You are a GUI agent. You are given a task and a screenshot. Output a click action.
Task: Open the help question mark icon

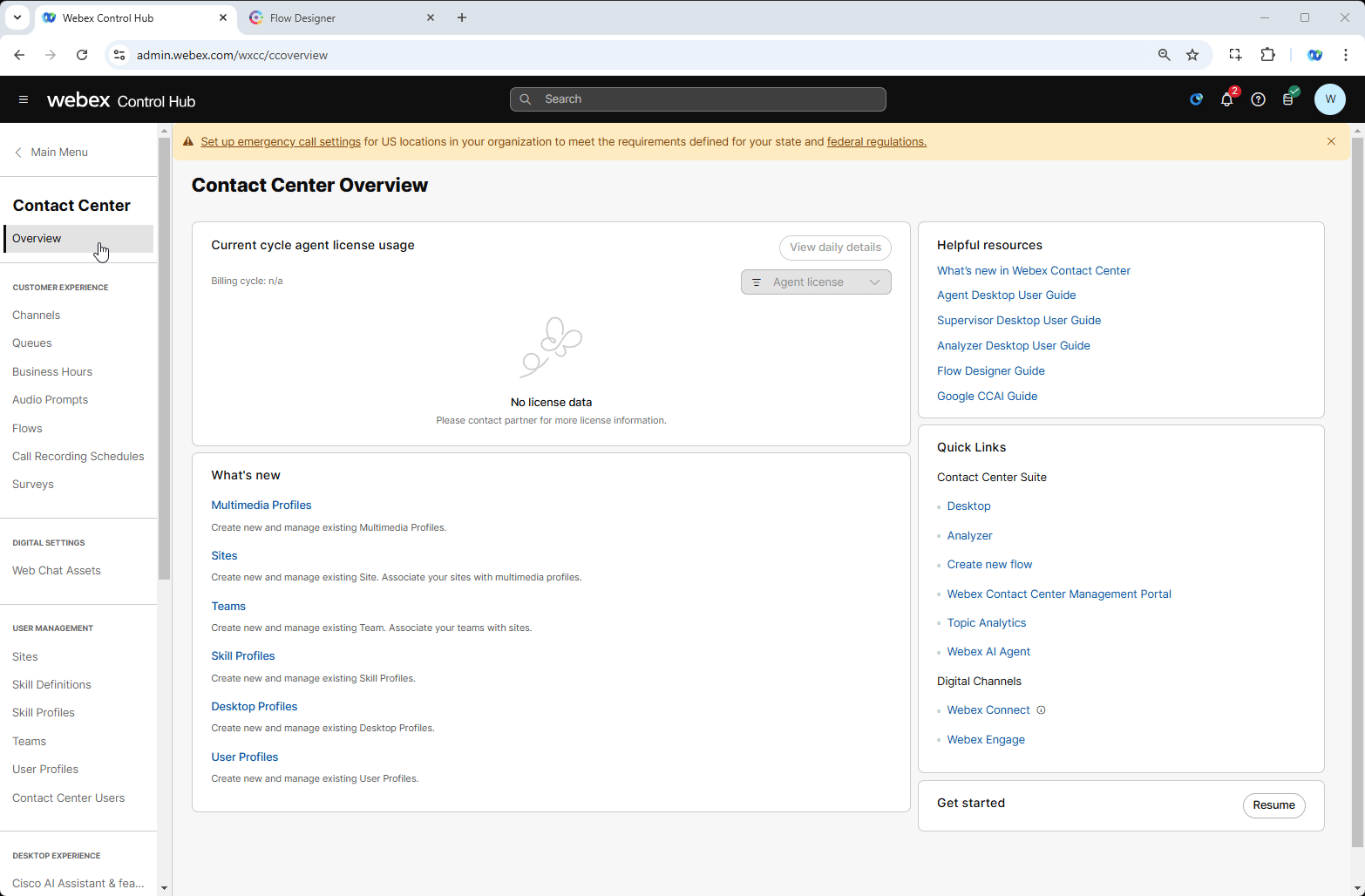pyautogui.click(x=1258, y=99)
